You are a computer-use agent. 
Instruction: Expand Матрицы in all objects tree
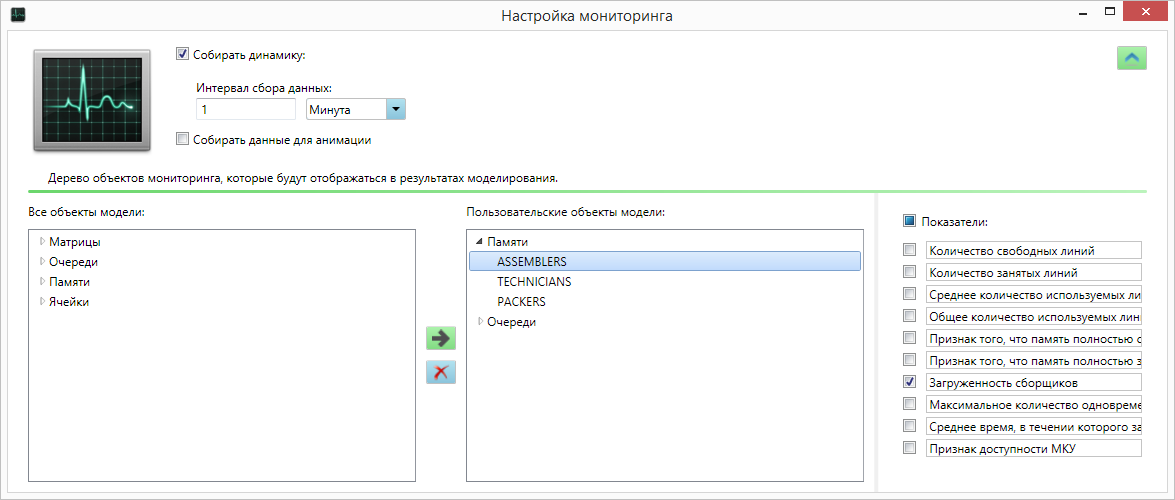43,242
